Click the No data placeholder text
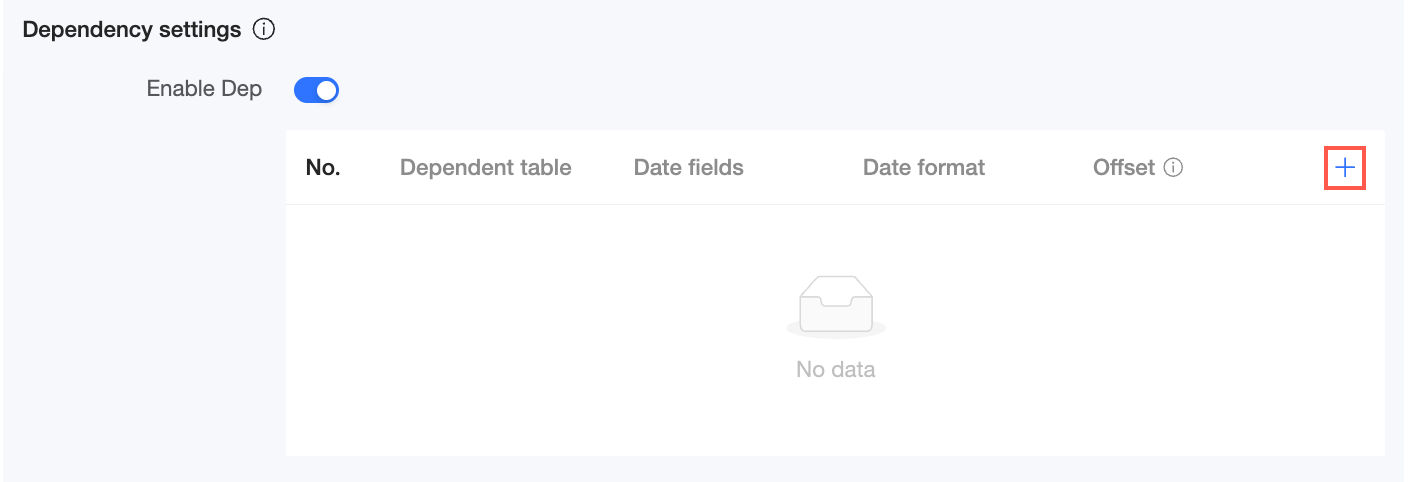This screenshot has width=1416, height=482. click(x=835, y=370)
